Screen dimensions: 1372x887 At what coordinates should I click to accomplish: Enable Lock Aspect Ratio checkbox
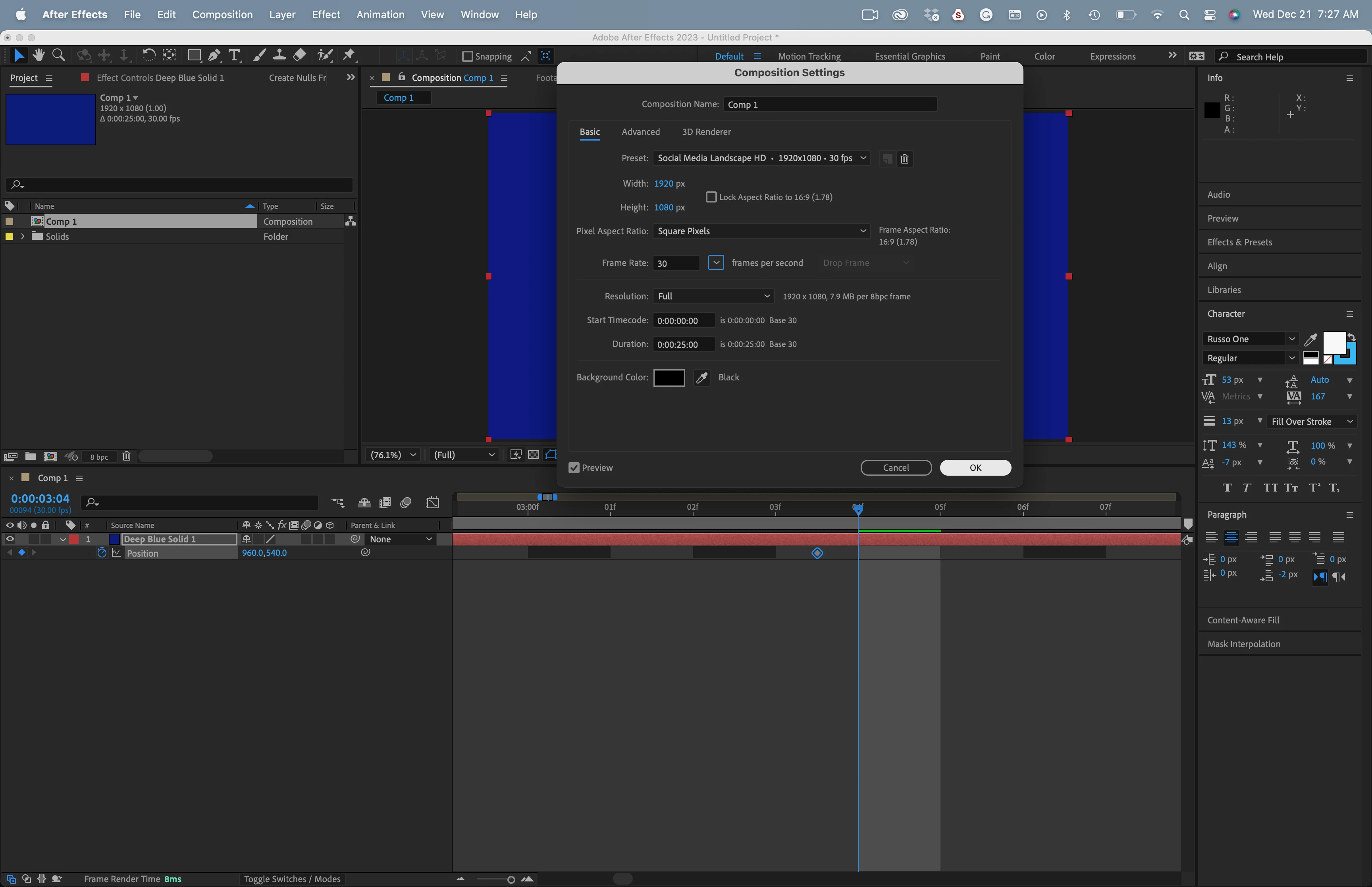point(711,198)
